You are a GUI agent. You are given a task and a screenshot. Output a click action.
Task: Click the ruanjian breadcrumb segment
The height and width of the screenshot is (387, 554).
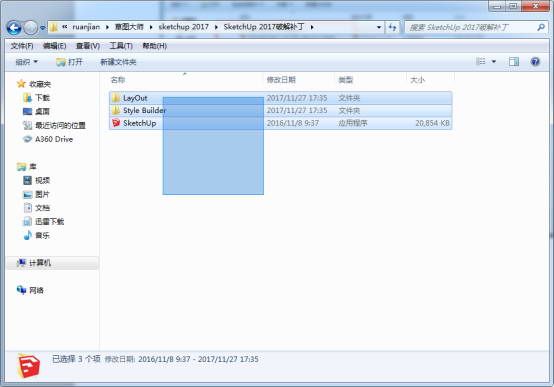coord(86,27)
